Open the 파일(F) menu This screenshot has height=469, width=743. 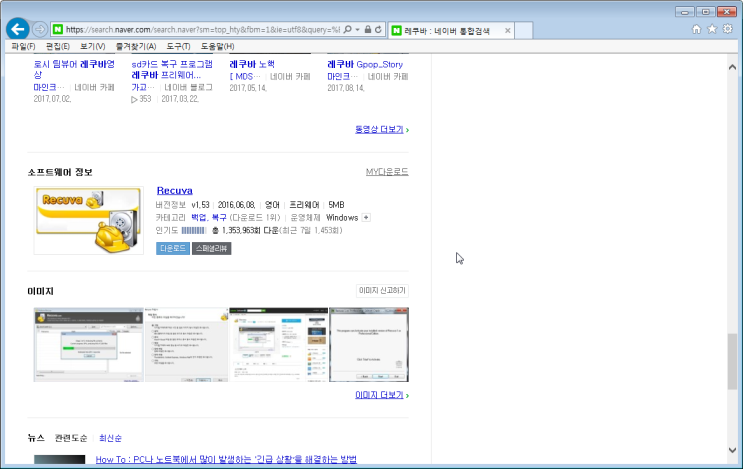point(23,46)
